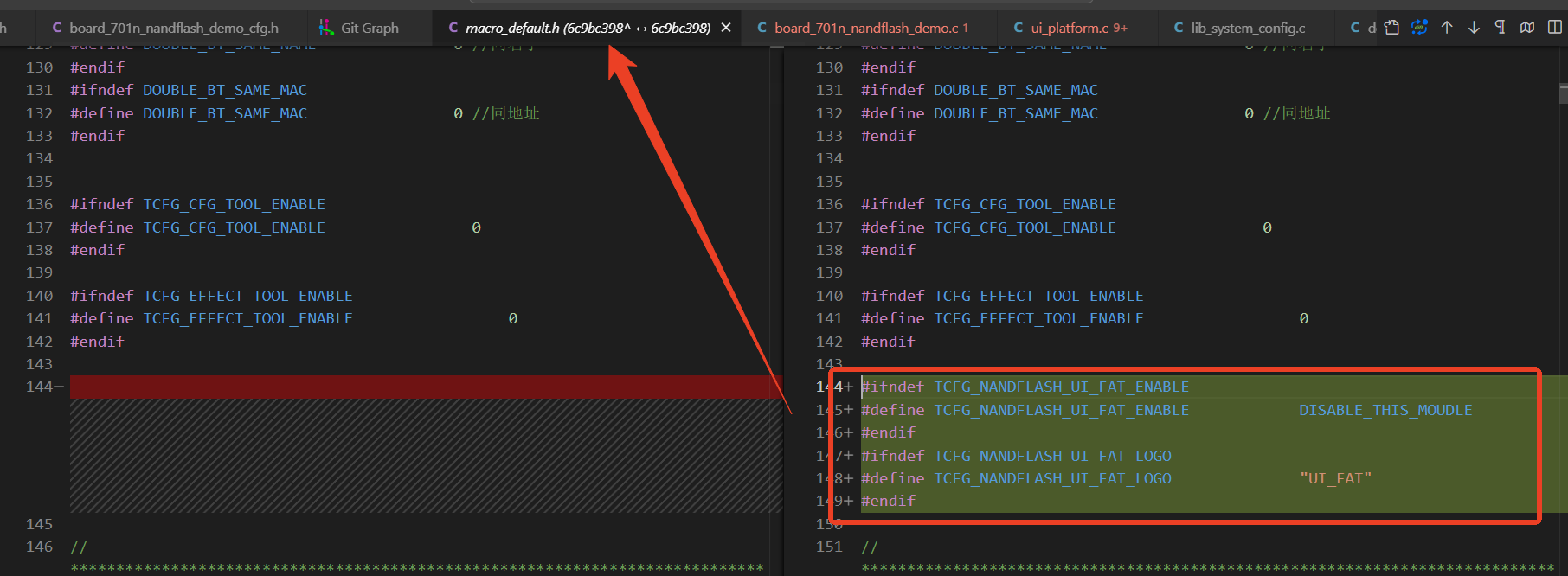Click the DISABLE_THIS_MOUDLE value on line 145

point(1385,410)
